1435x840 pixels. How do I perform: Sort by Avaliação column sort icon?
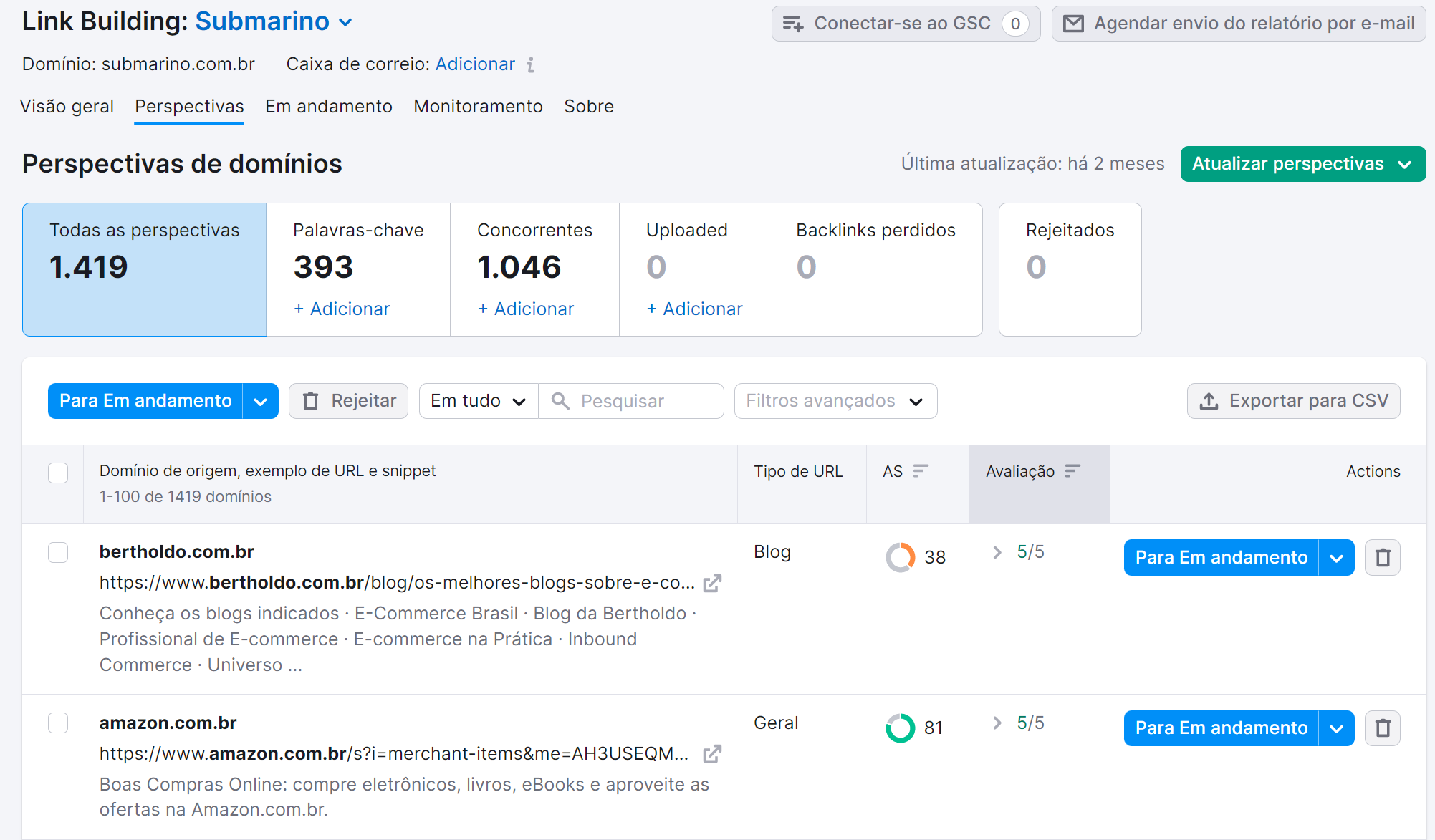tap(1072, 471)
